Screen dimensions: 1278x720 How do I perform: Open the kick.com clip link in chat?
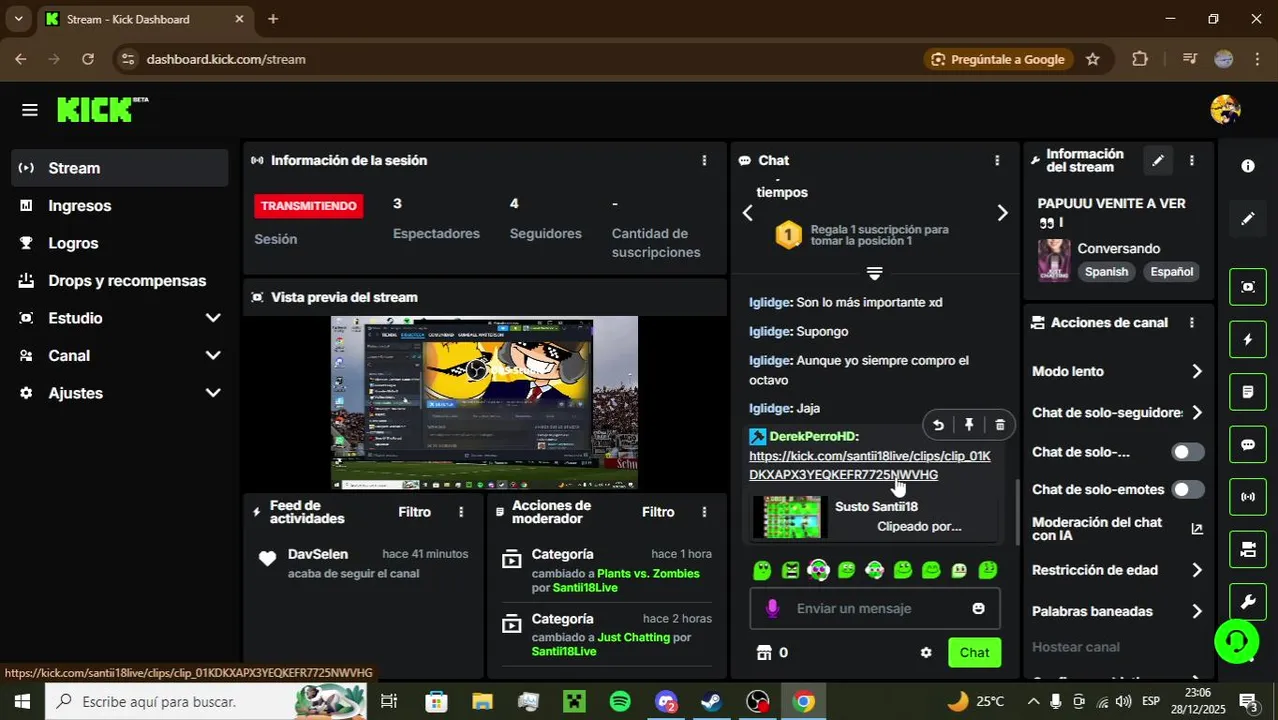pos(870,465)
